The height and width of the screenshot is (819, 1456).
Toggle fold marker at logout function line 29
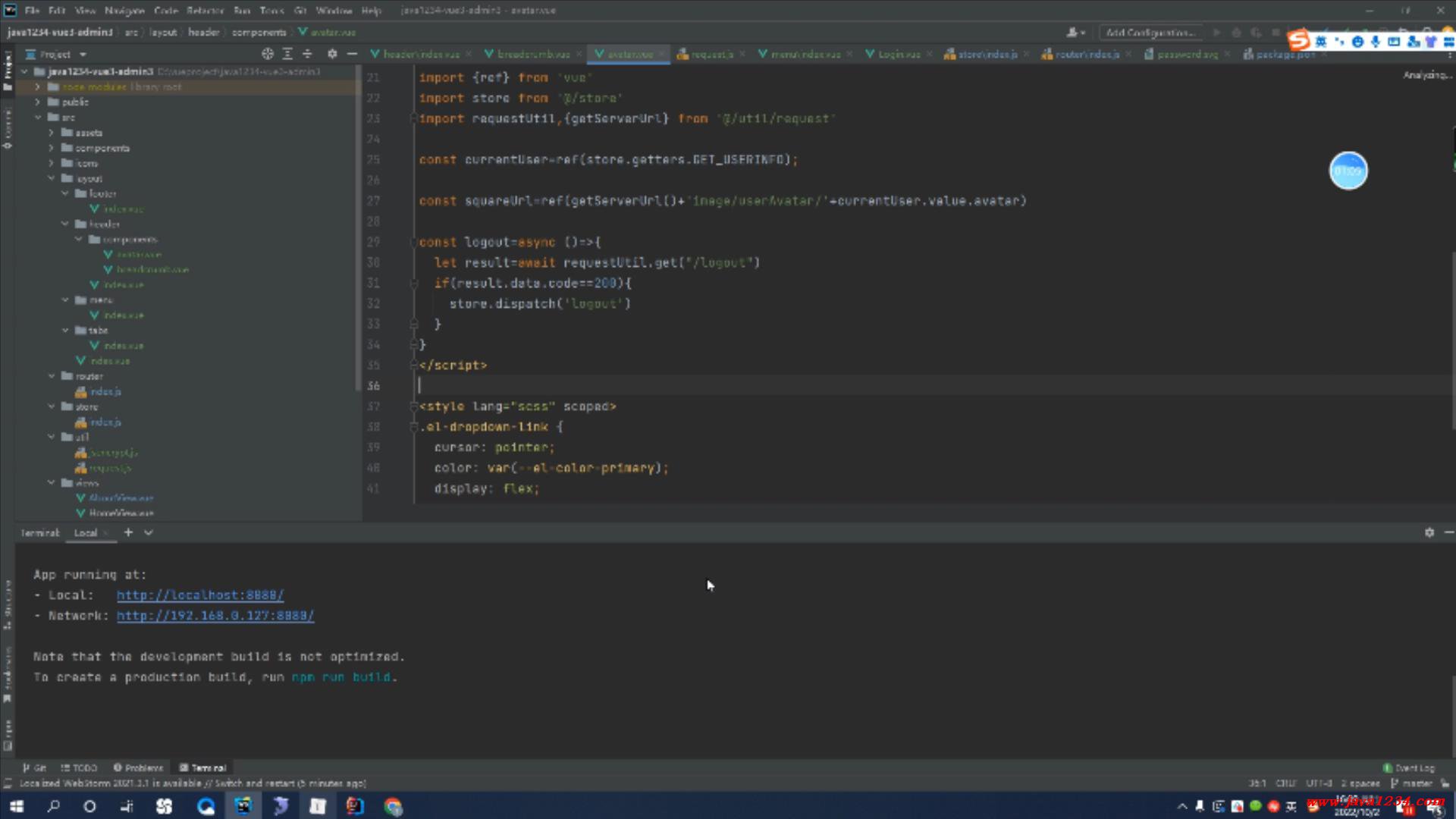pyautogui.click(x=414, y=242)
